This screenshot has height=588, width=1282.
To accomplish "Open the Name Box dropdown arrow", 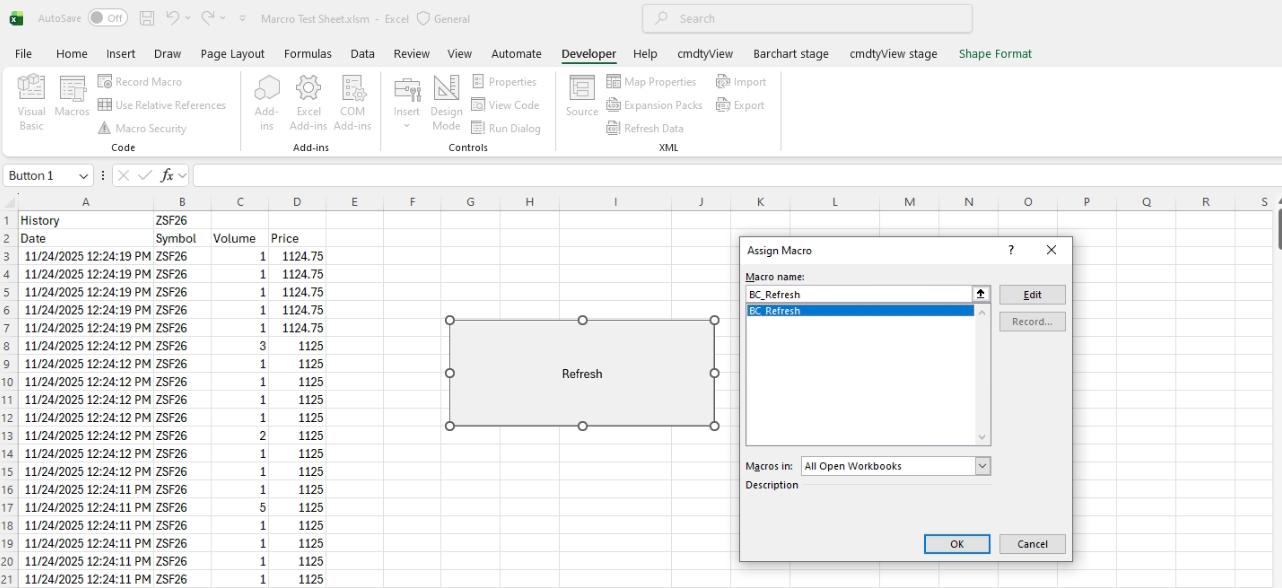I will (x=82, y=176).
